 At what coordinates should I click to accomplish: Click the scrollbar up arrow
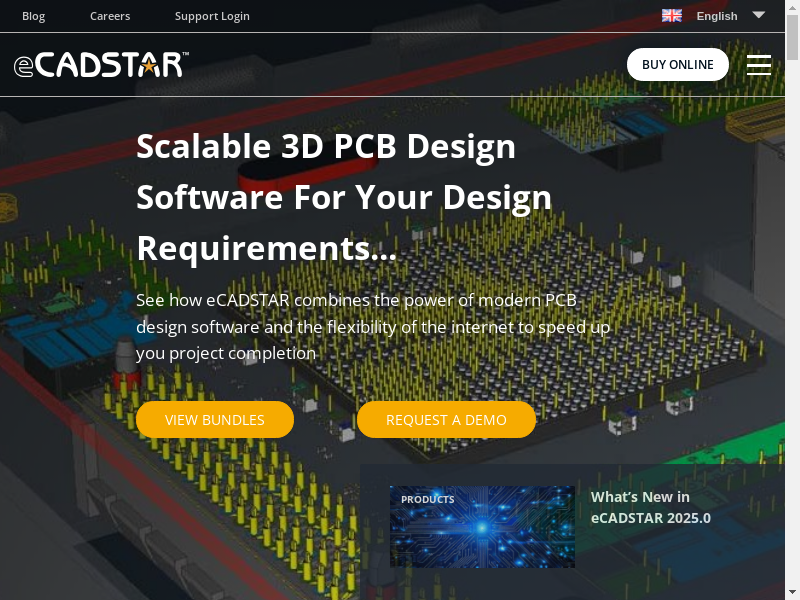(793, 7)
